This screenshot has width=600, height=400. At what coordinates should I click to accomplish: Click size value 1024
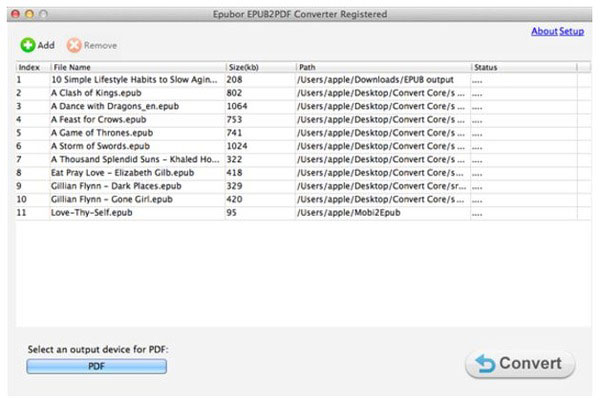coord(237,146)
